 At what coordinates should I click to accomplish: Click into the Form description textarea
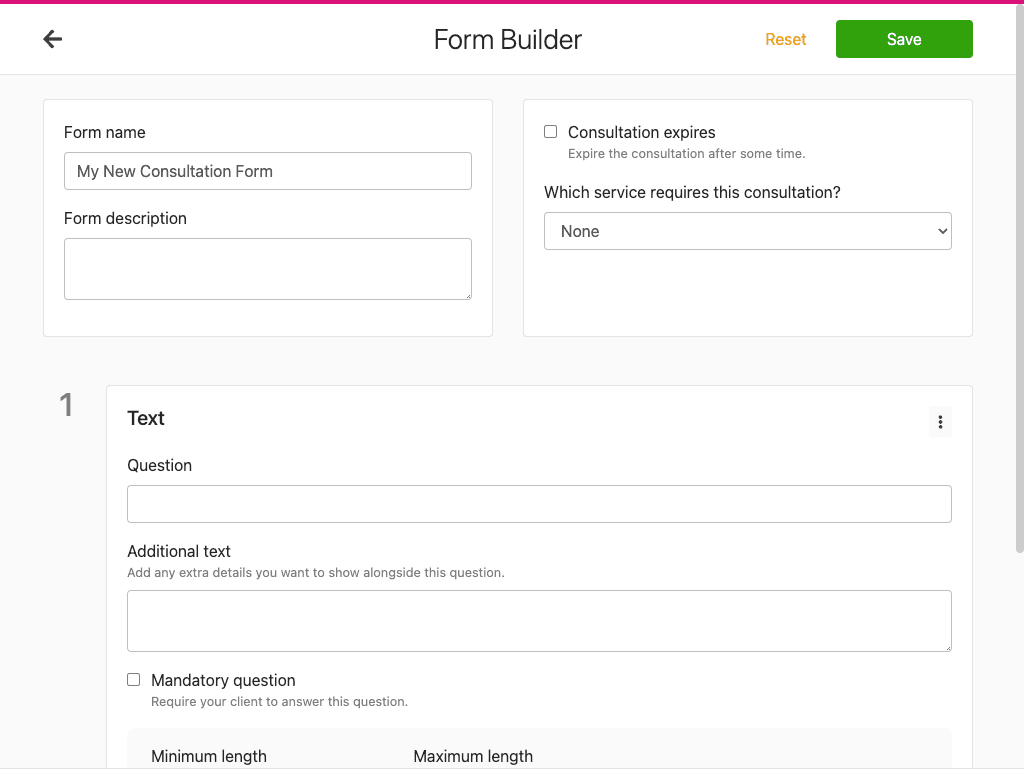coord(268,268)
